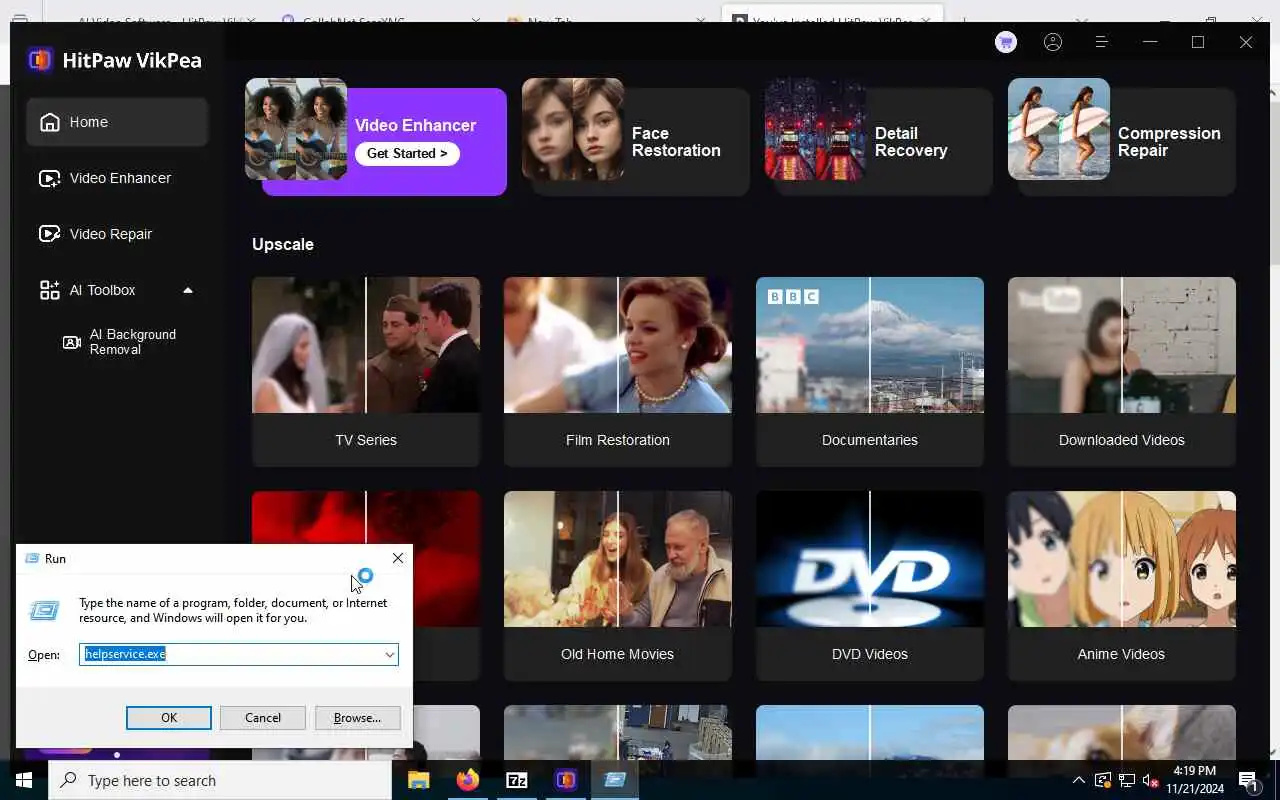Viewport: 1280px width, 800px height.
Task: Click Cancel in the Run dialog
Action: 263,718
